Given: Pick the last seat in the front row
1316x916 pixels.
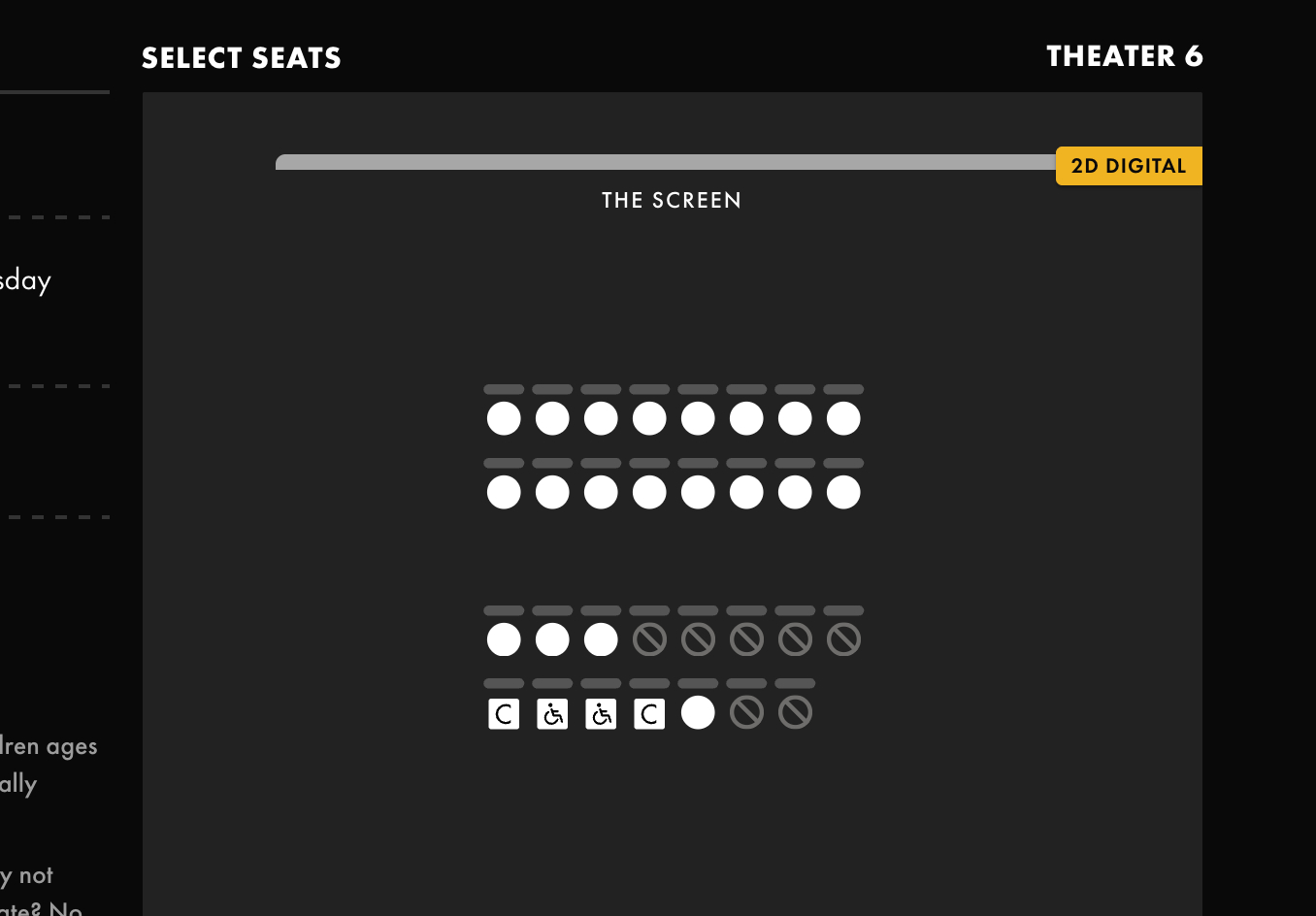Looking at the screenshot, I should click(843, 418).
